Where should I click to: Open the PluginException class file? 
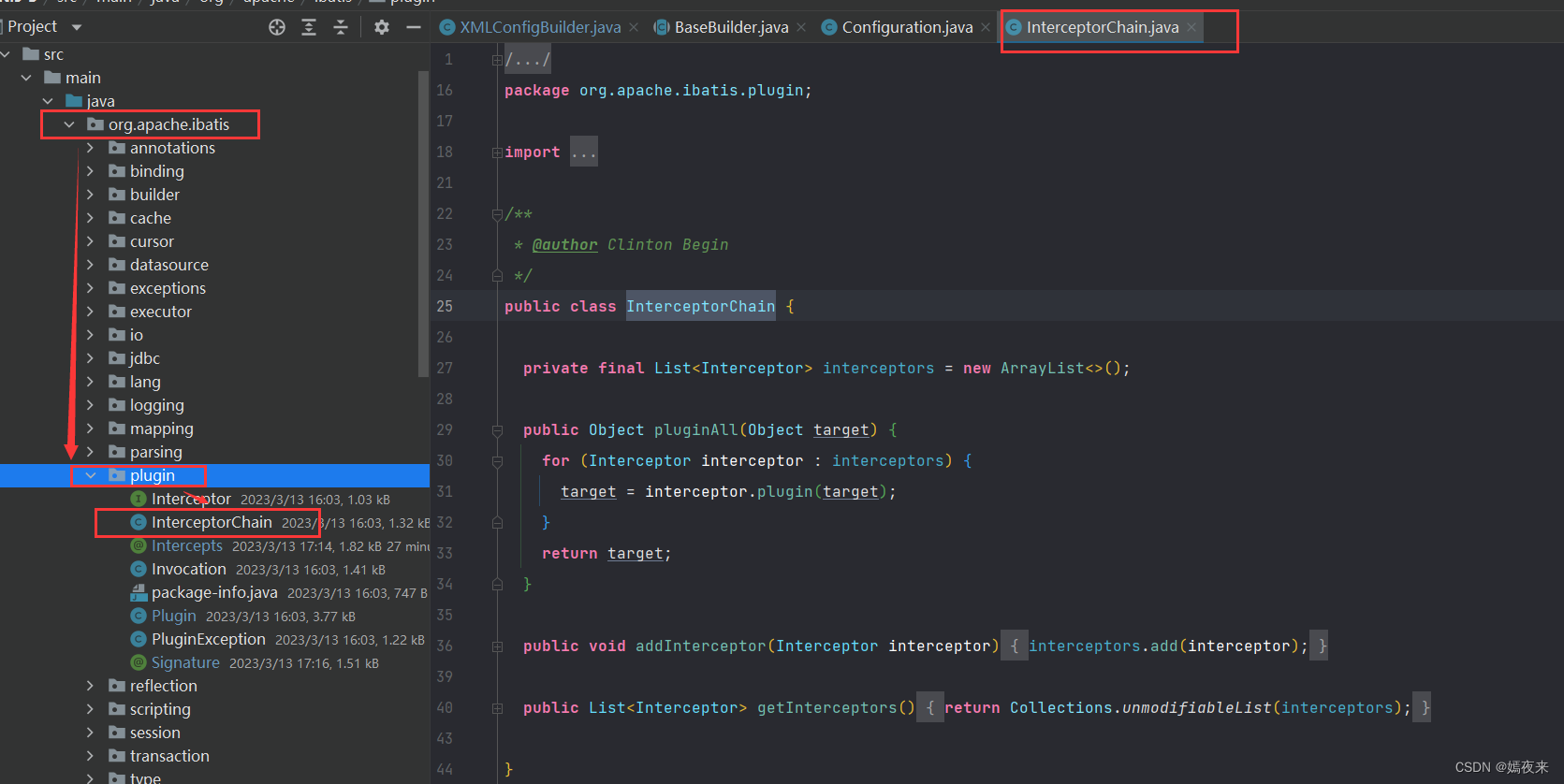(209, 639)
